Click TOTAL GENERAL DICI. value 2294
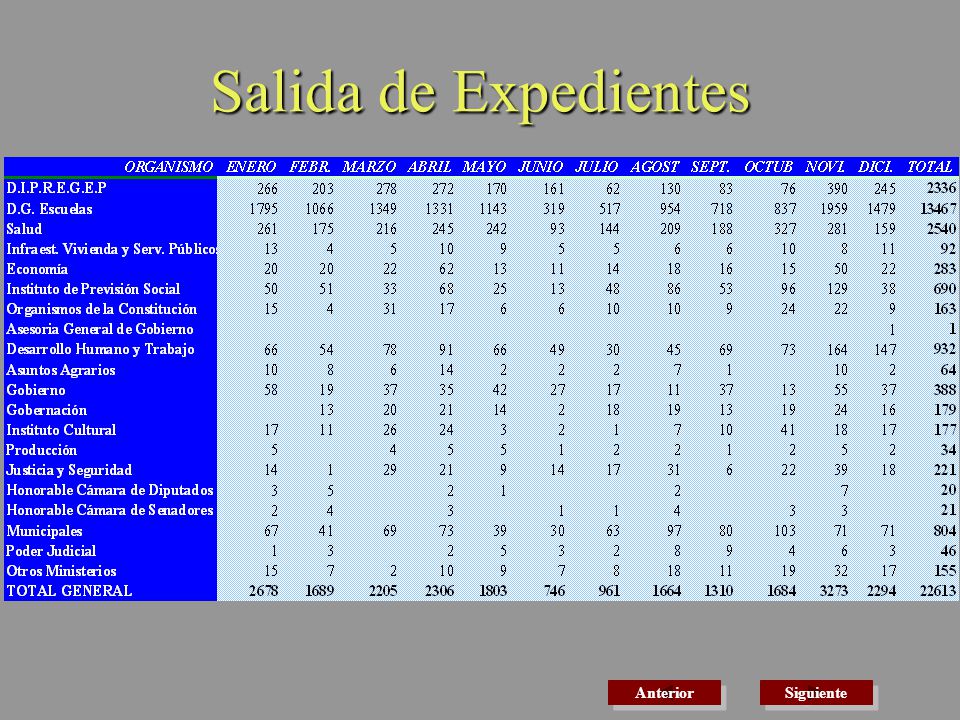 [x=881, y=591]
